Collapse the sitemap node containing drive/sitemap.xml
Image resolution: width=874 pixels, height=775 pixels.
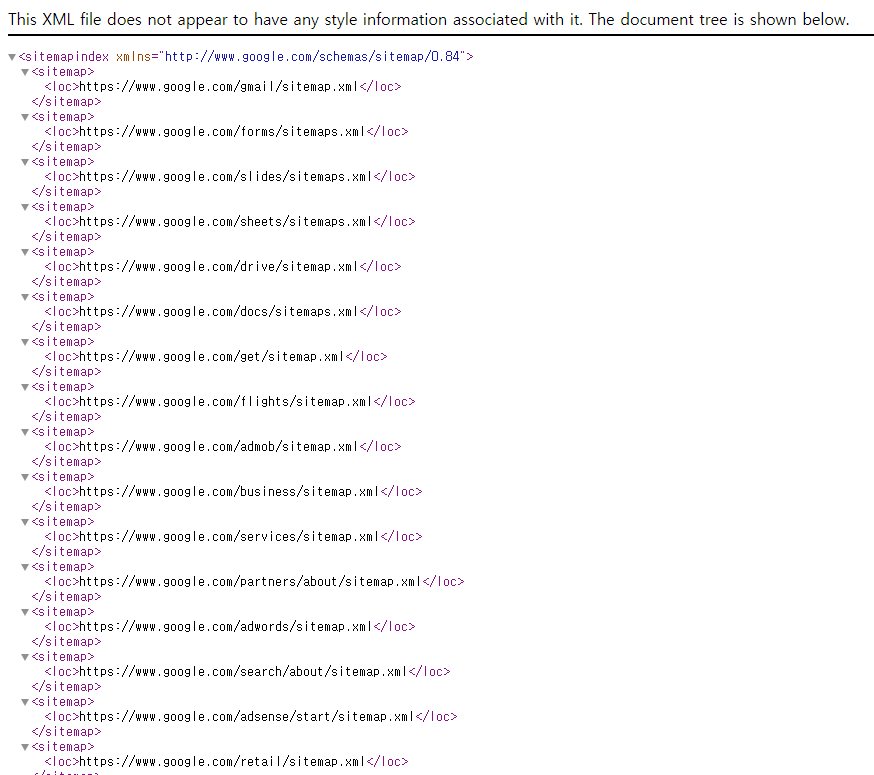point(25,252)
